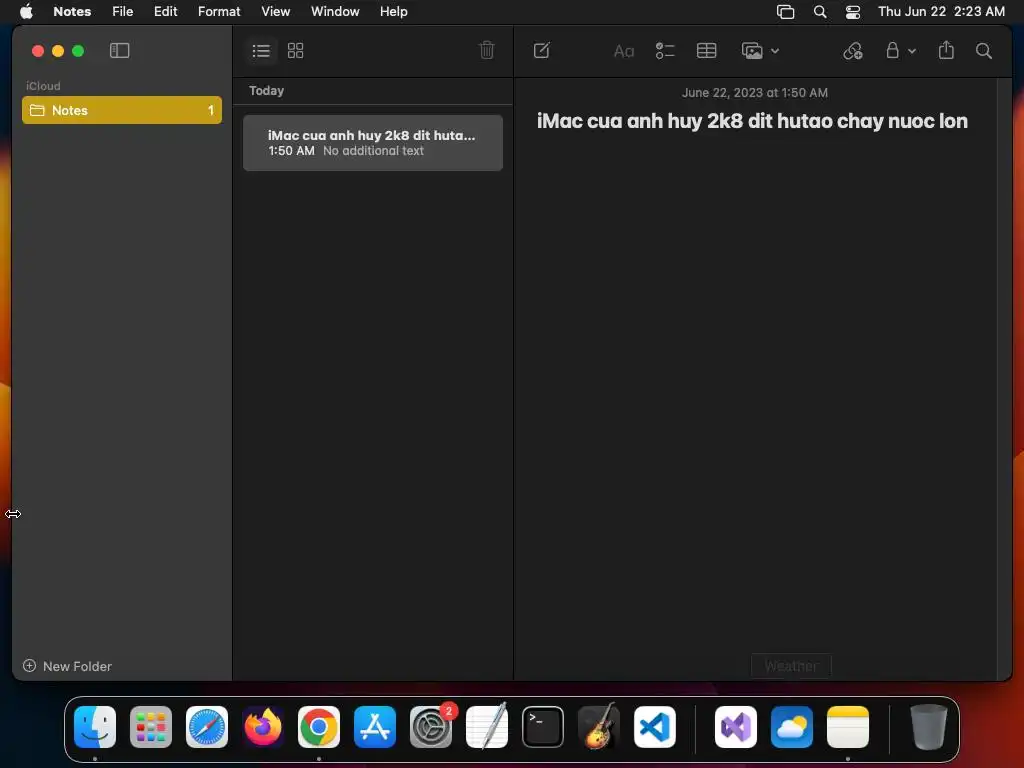Launch Visual Studio from the Dock
1024x768 pixels.
[736, 727]
